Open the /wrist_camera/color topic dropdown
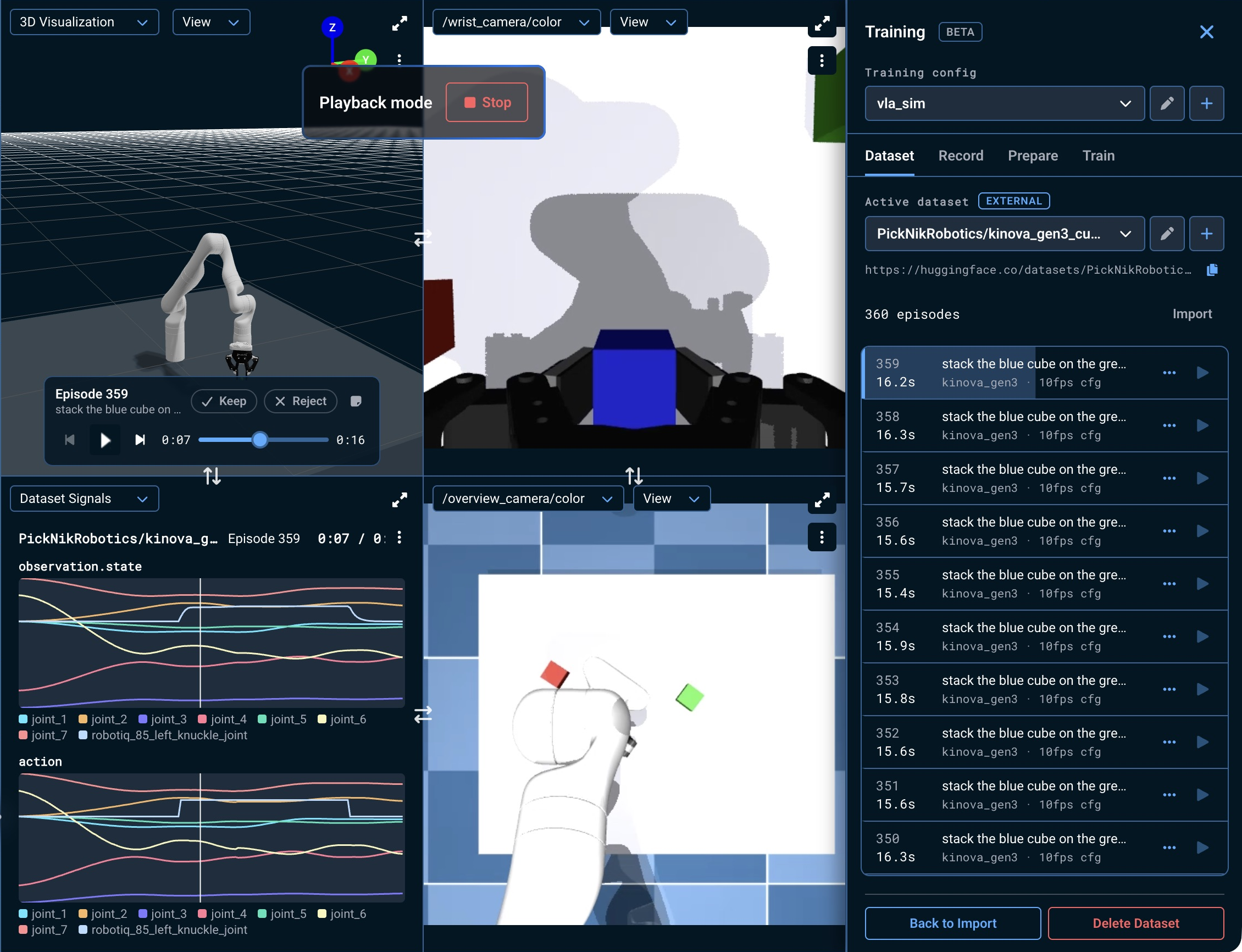This screenshot has width=1242, height=952. (x=516, y=22)
